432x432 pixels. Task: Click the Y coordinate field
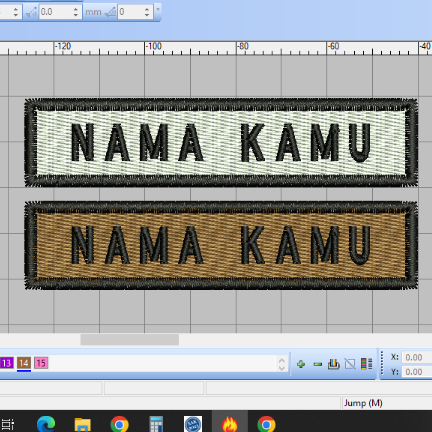coord(417,372)
